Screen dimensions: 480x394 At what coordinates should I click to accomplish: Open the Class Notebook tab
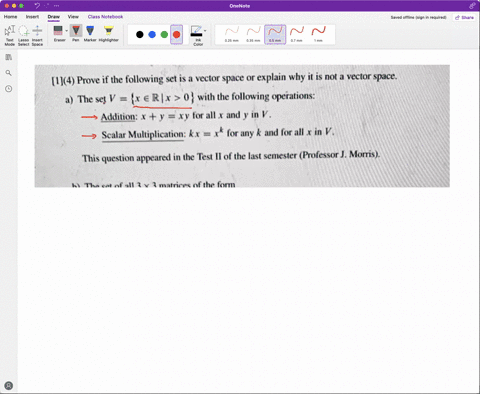105,17
